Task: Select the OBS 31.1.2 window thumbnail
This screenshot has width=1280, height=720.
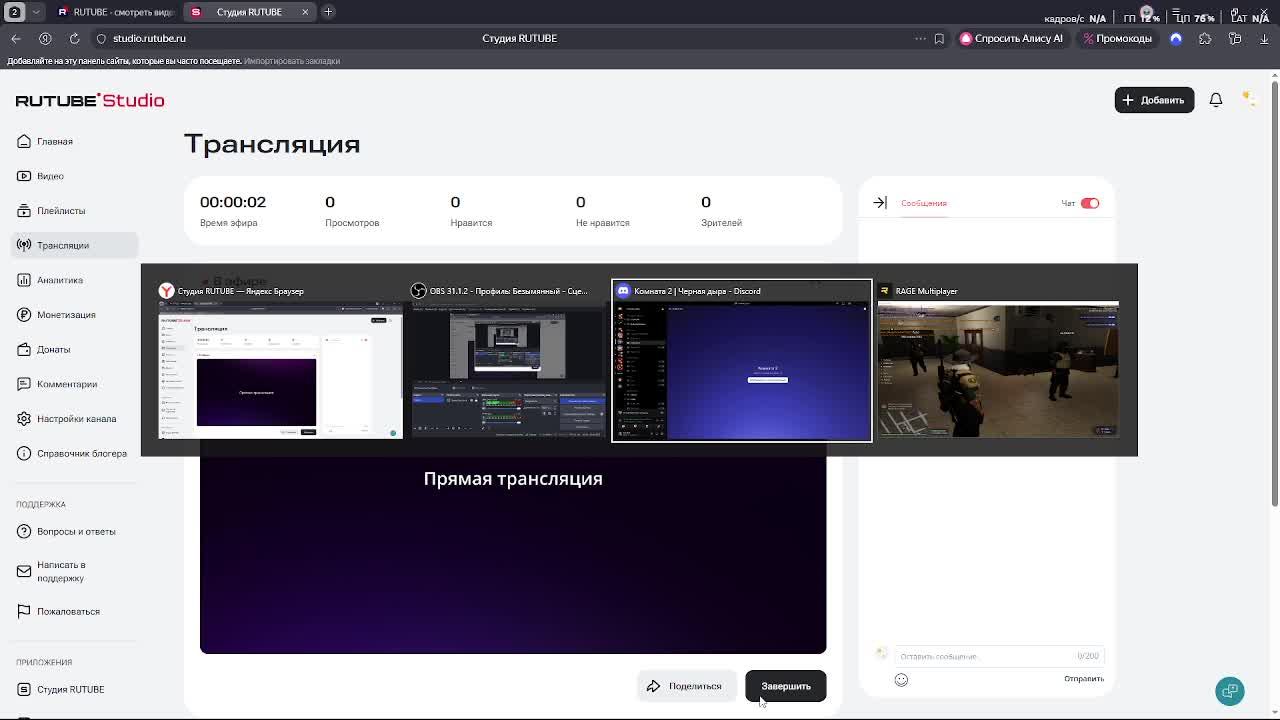Action: point(508,361)
